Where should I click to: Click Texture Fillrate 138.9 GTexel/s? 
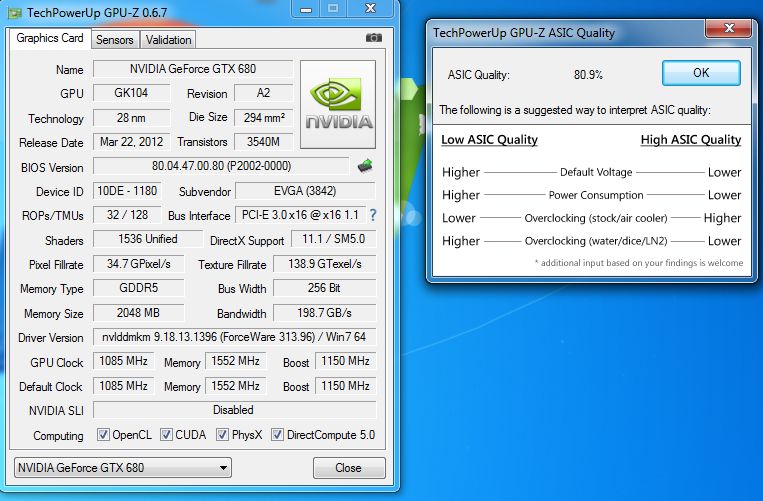325,264
